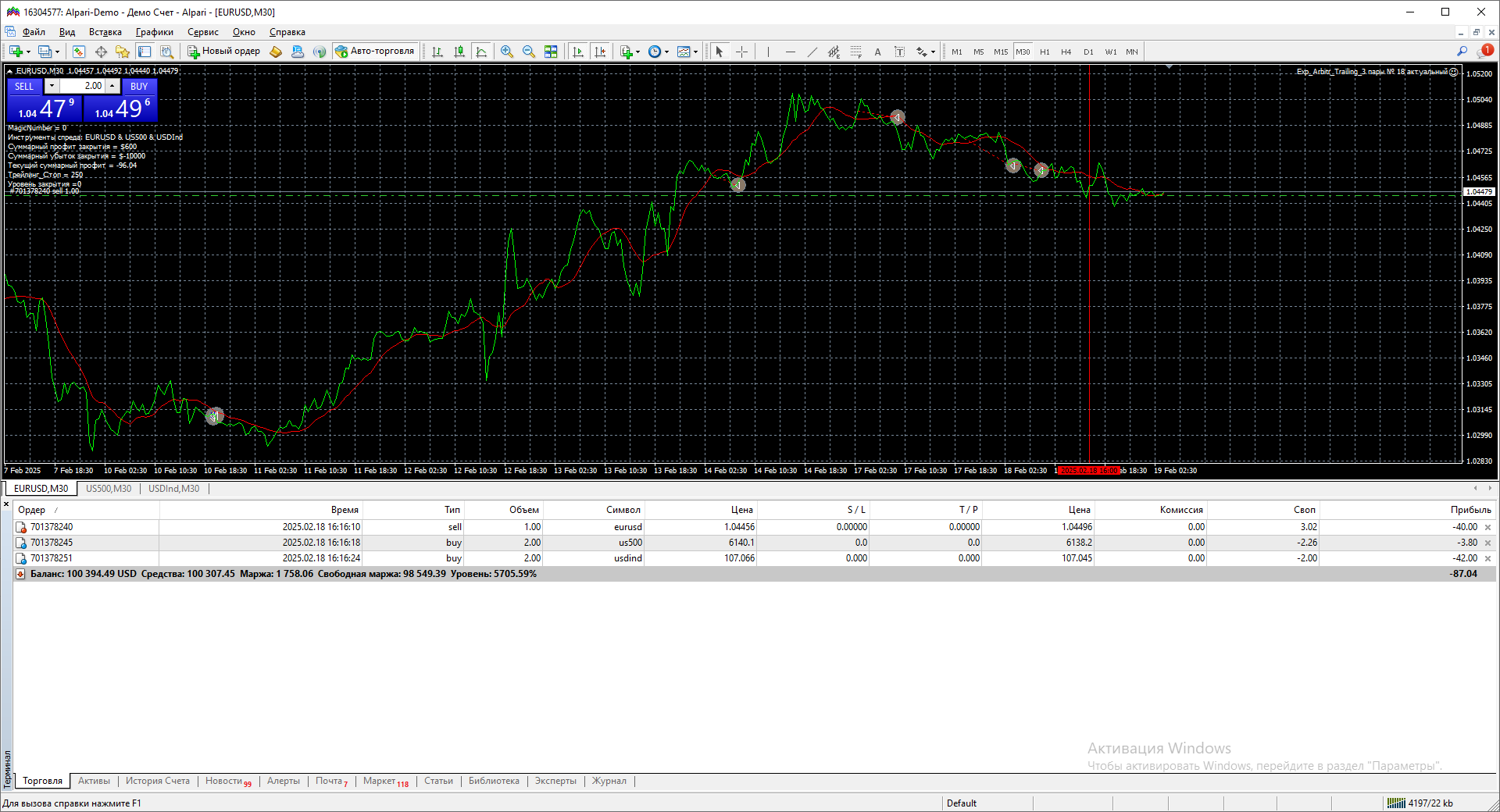Switch chart to line chart icon

[481, 52]
